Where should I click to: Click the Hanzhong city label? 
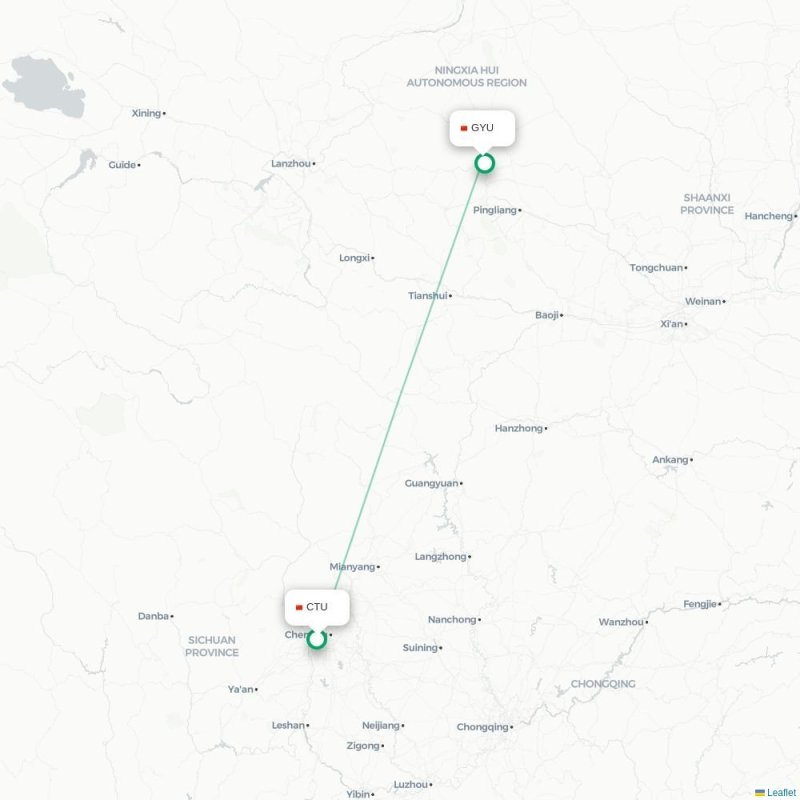518,428
